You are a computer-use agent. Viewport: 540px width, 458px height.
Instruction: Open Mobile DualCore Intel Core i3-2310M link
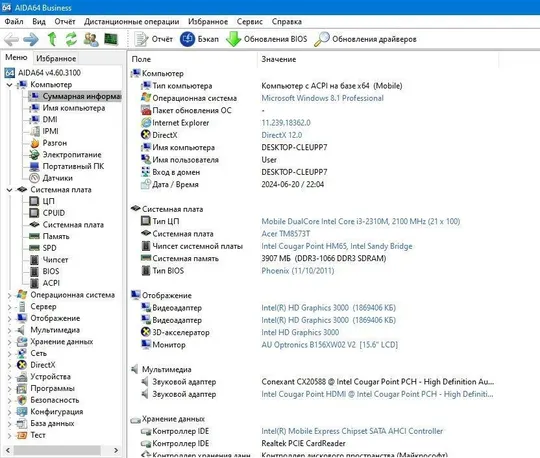point(361,221)
